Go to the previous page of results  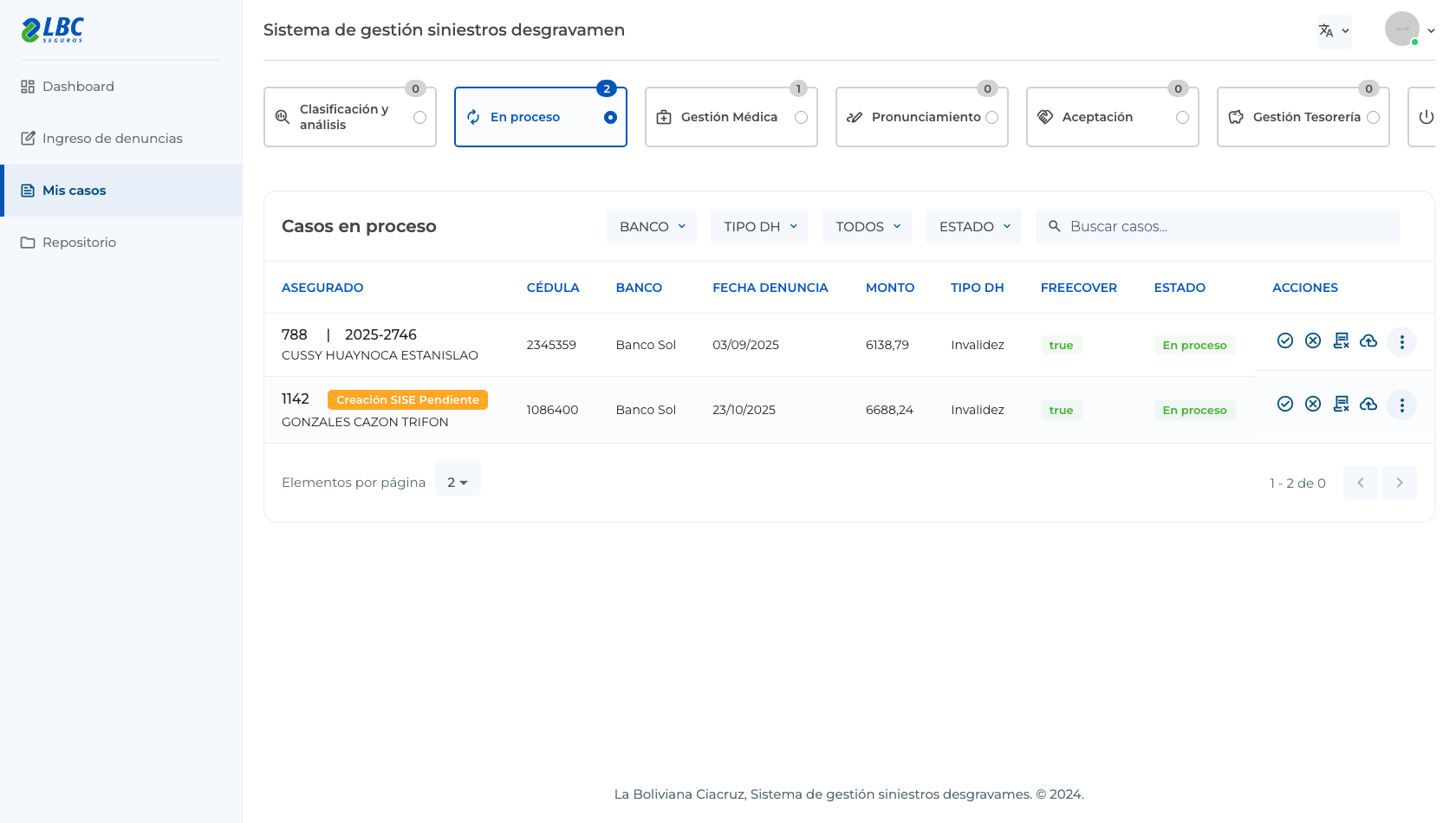(x=1361, y=483)
